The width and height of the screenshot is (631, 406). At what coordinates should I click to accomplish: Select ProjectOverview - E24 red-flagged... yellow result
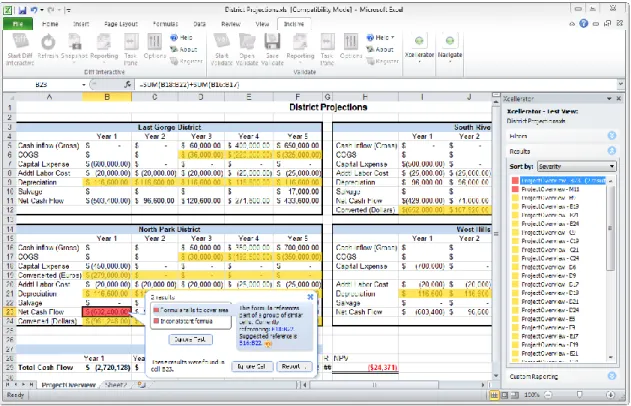pos(546,224)
